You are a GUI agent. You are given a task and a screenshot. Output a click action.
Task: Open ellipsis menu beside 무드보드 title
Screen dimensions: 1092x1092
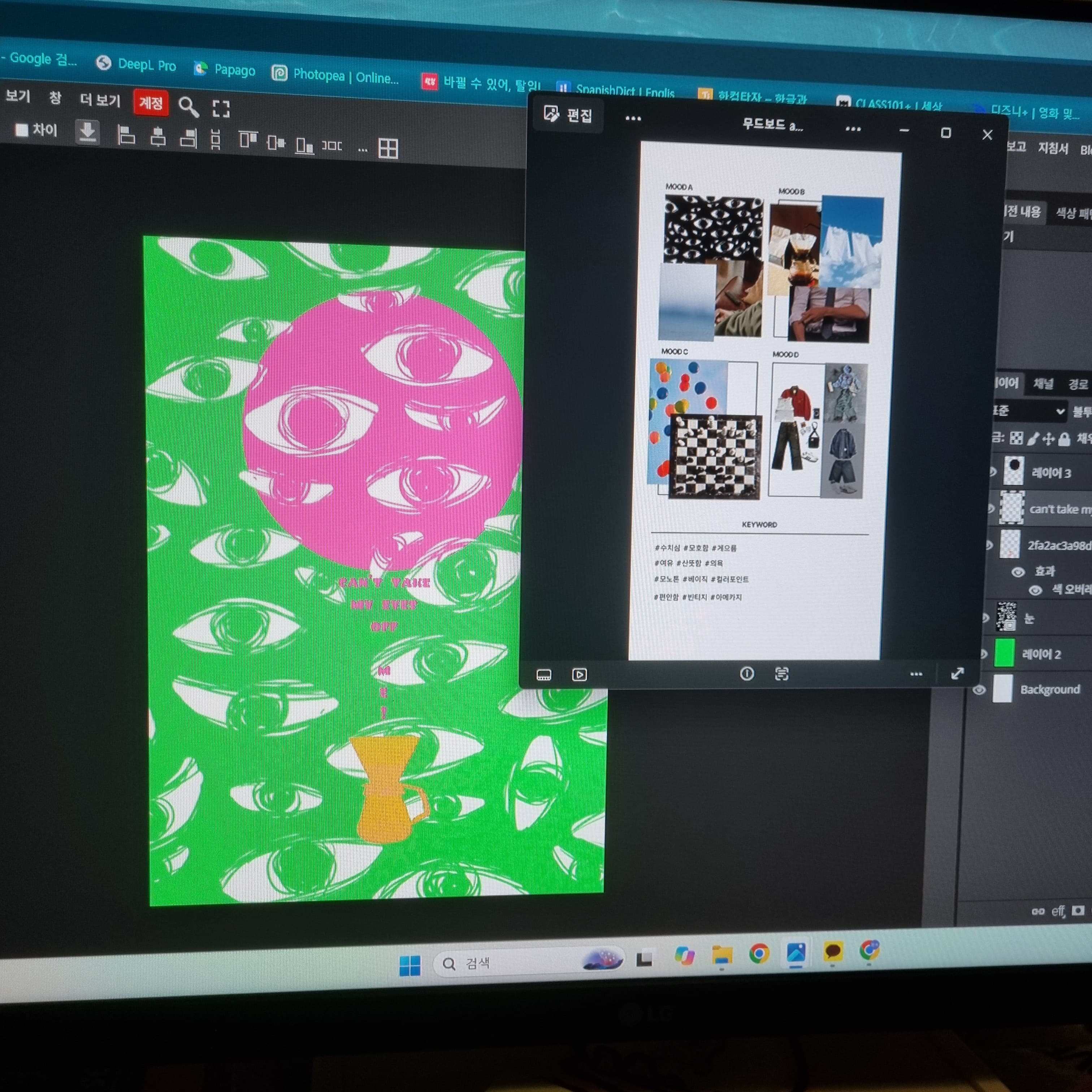tap(853, 129)
